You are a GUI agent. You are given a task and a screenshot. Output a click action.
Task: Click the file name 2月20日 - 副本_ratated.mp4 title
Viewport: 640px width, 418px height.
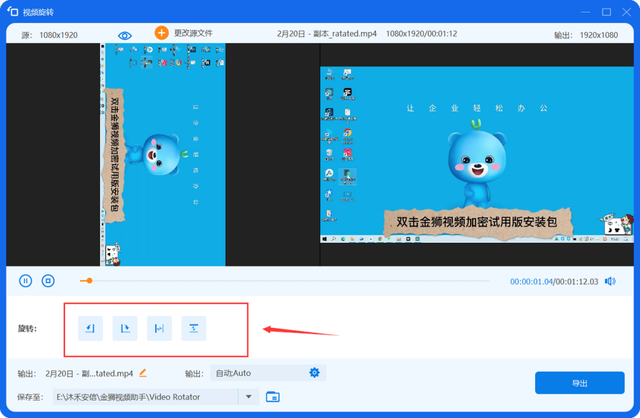pos(327,34)
